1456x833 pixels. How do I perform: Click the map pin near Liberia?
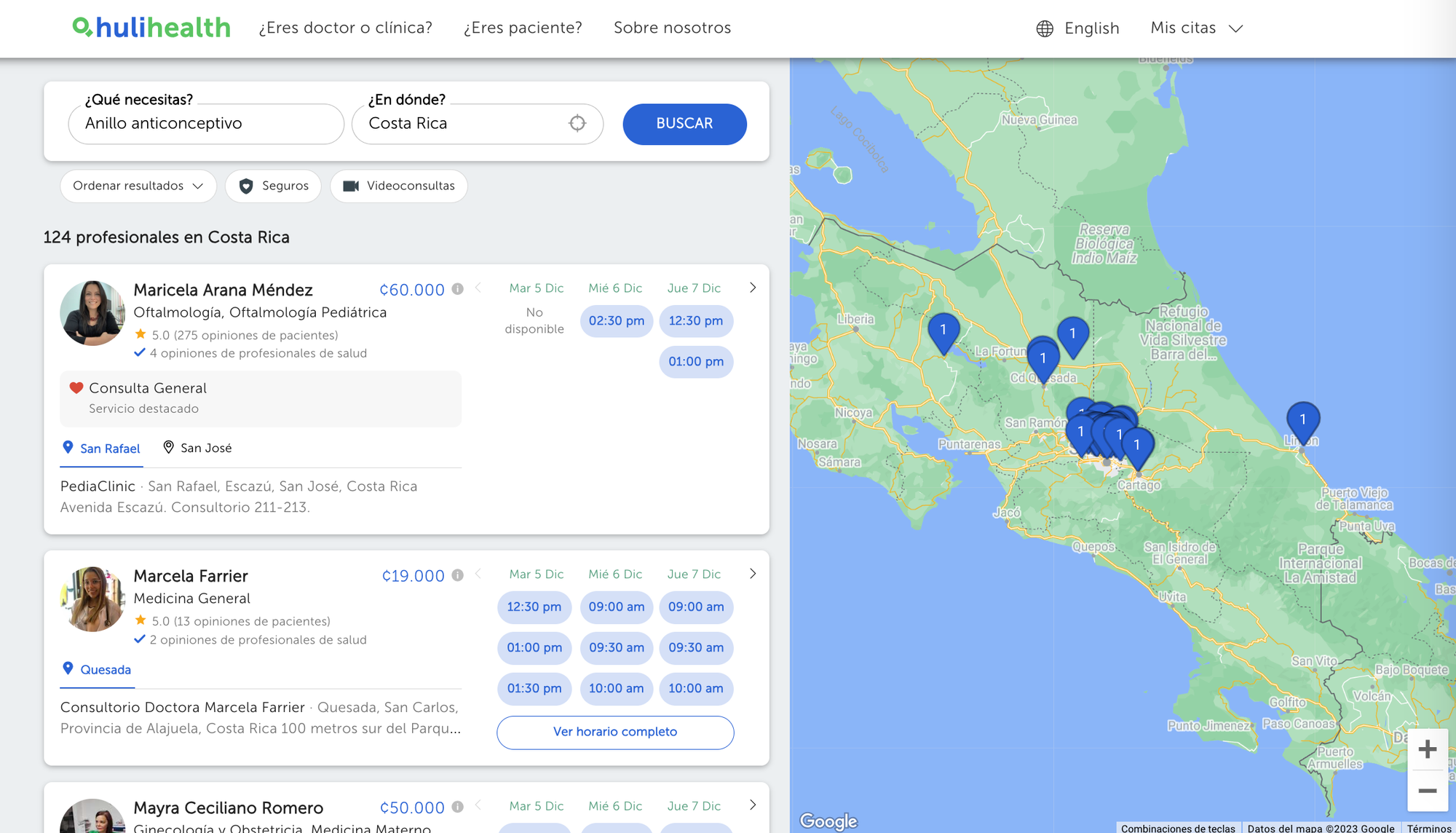click(x=943, y=332)
